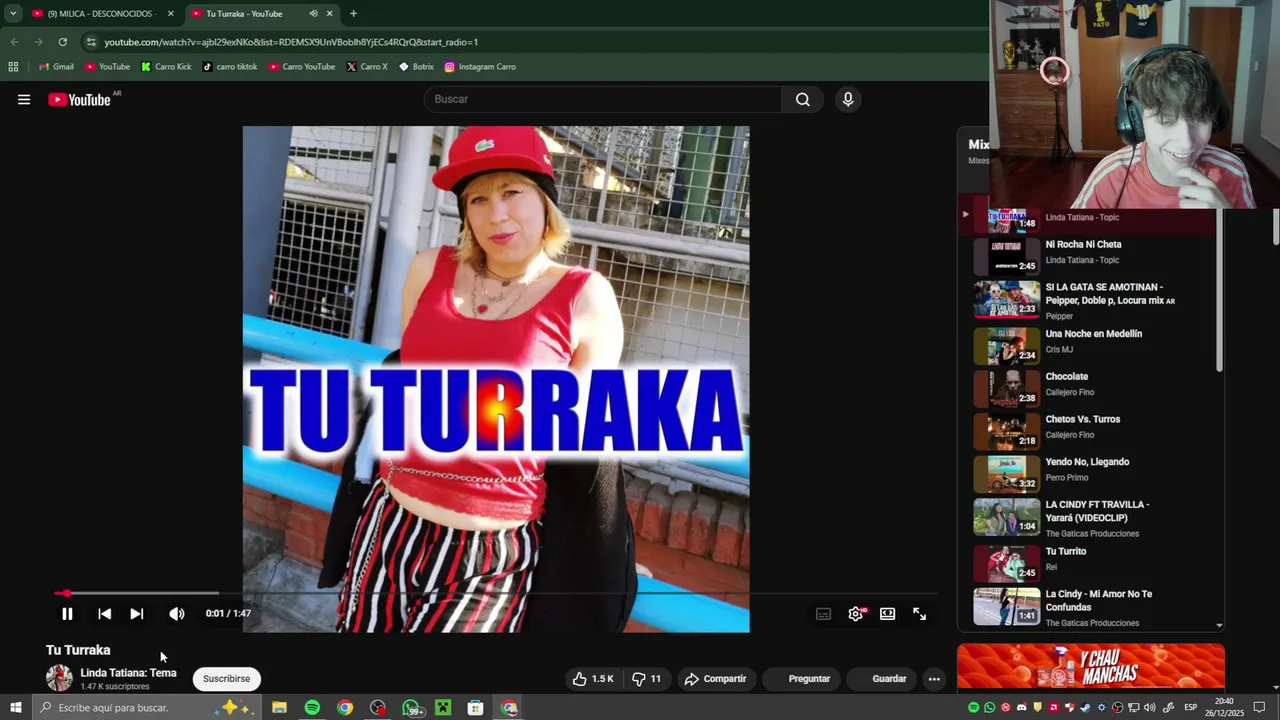
Task: Open the Chrome apps grid shortcut
Action: (x=13, y=67)
